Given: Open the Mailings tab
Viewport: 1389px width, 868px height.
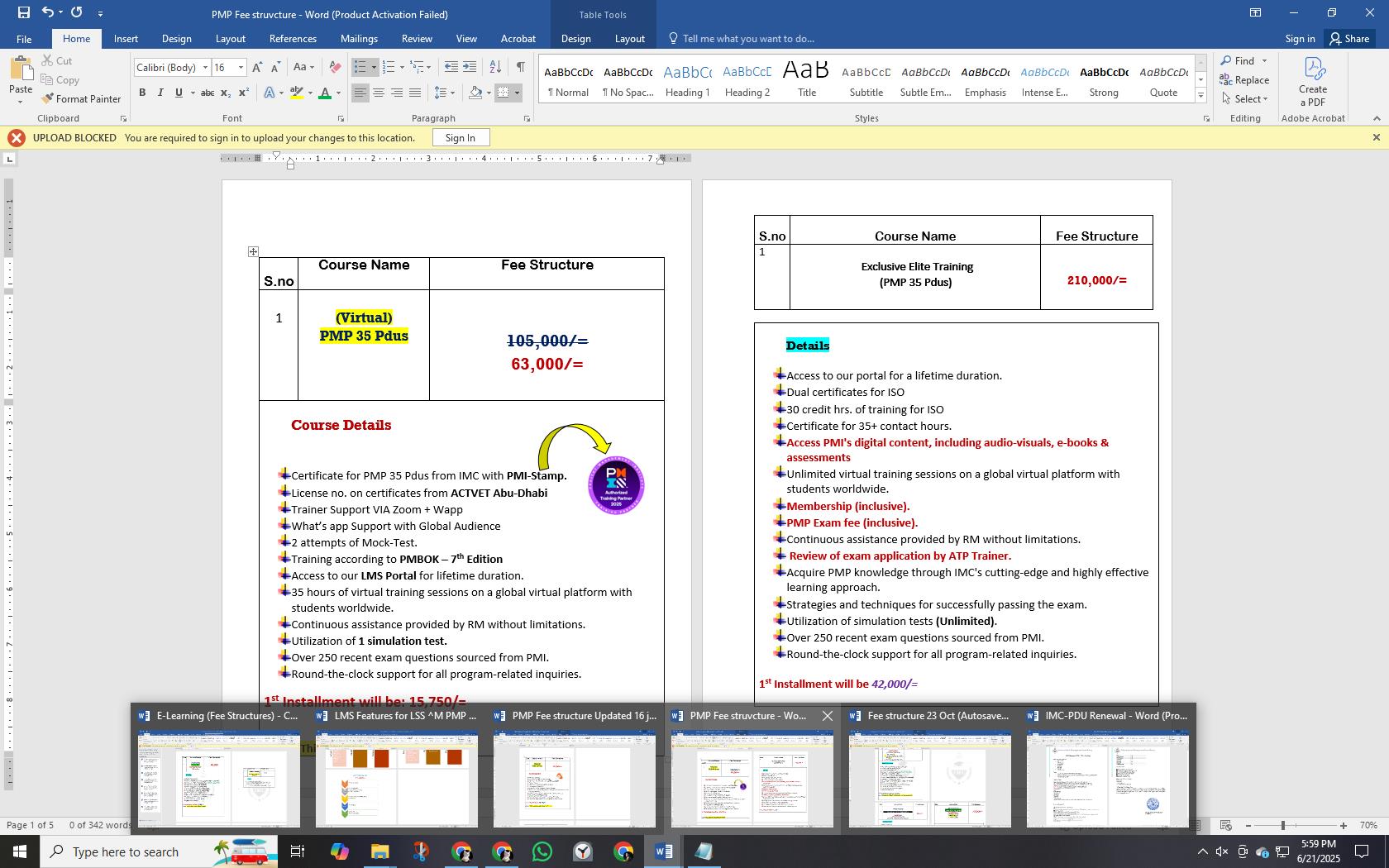Looking at the screenshot, I should click(x=359, y=39).
